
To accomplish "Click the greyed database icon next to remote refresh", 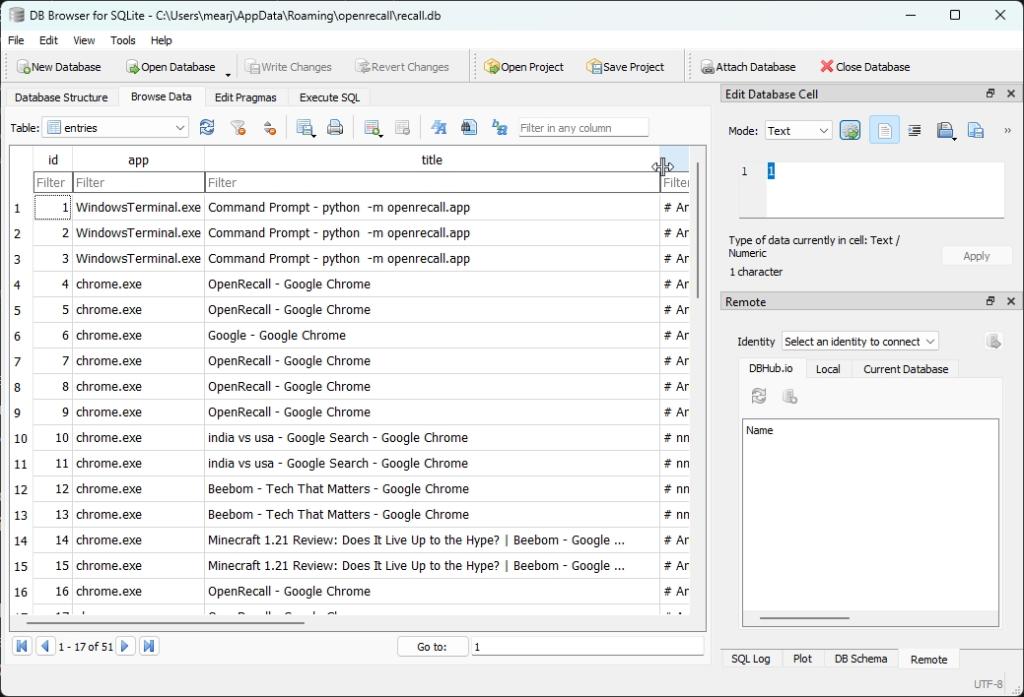I will tap(790, 396).
